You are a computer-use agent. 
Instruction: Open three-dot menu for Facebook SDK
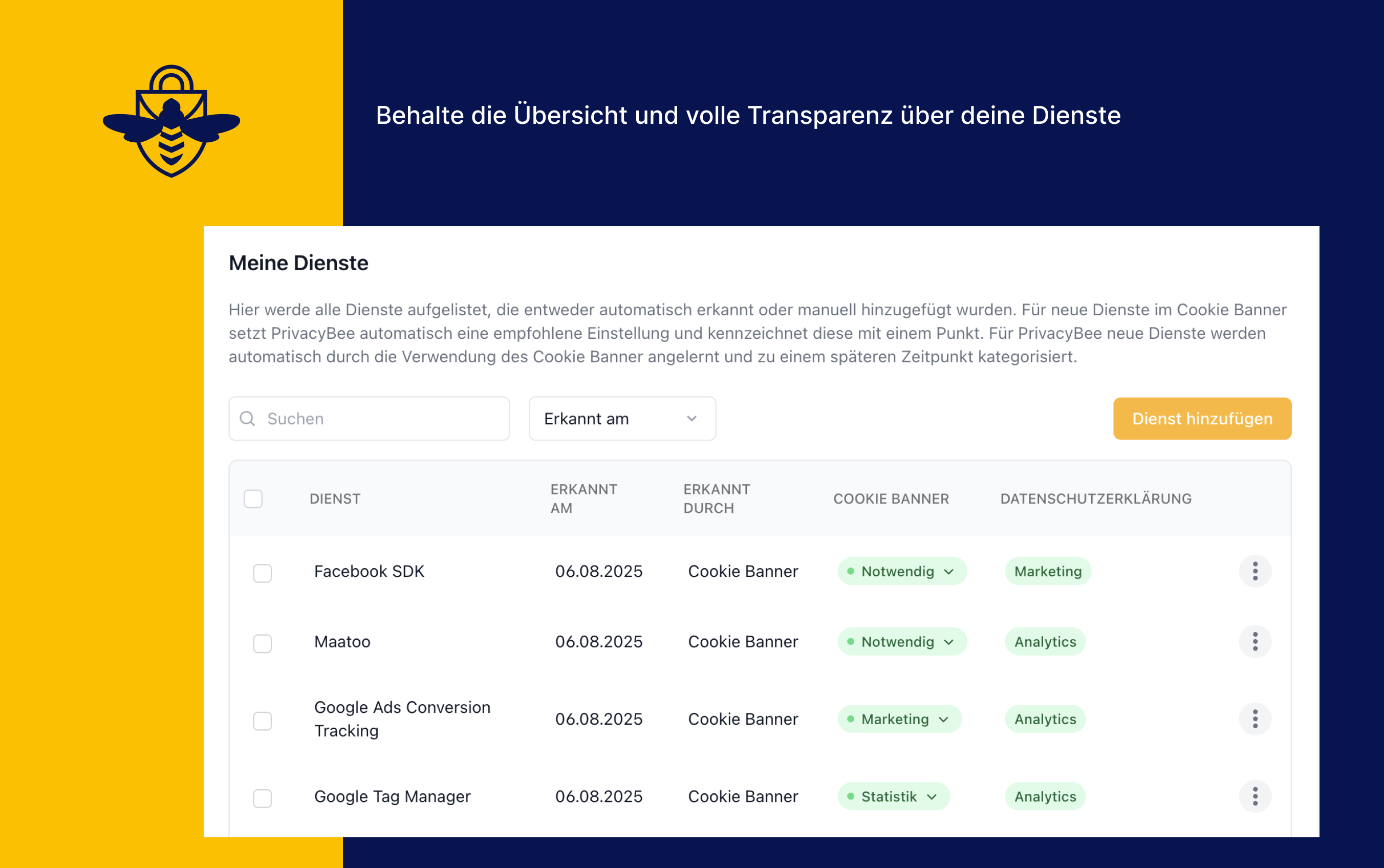[1255, 571]
